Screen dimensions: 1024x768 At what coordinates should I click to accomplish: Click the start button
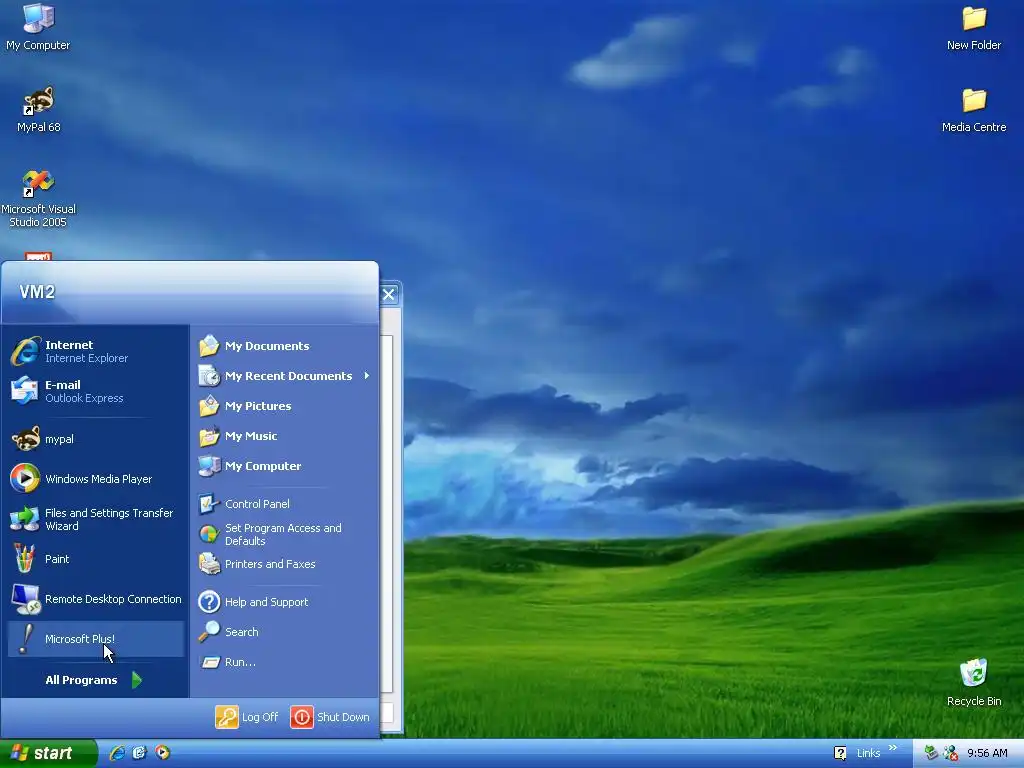(x=48, y=753)
